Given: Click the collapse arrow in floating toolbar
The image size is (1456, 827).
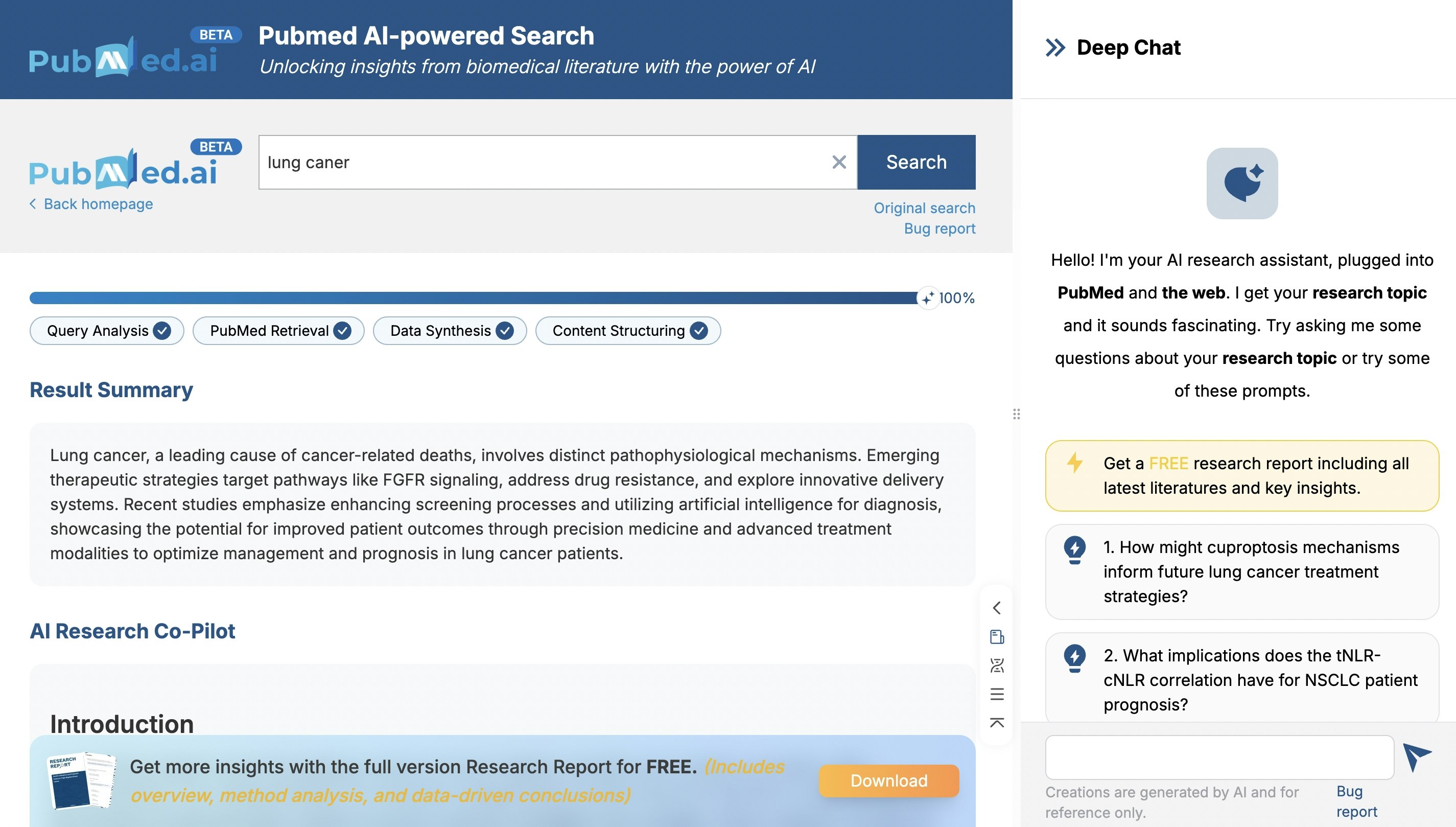Looking at the screenshot, I should [x=997, y=608].
